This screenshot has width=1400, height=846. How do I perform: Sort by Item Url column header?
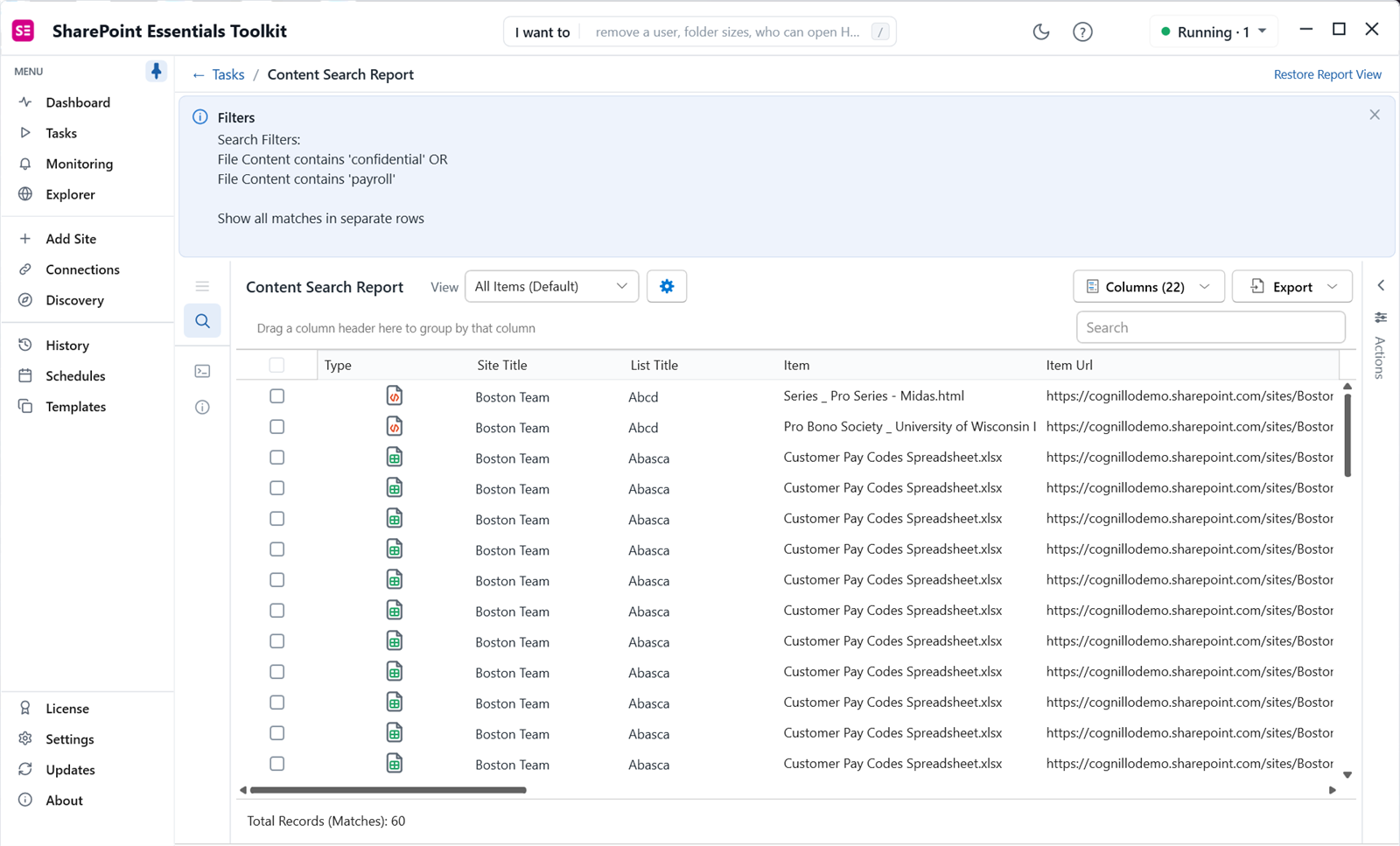1069,366
